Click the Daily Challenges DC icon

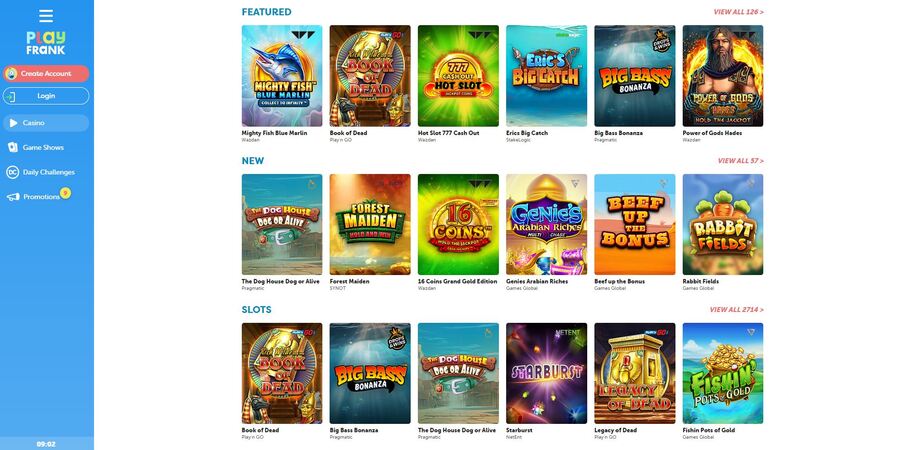(13, 172)
